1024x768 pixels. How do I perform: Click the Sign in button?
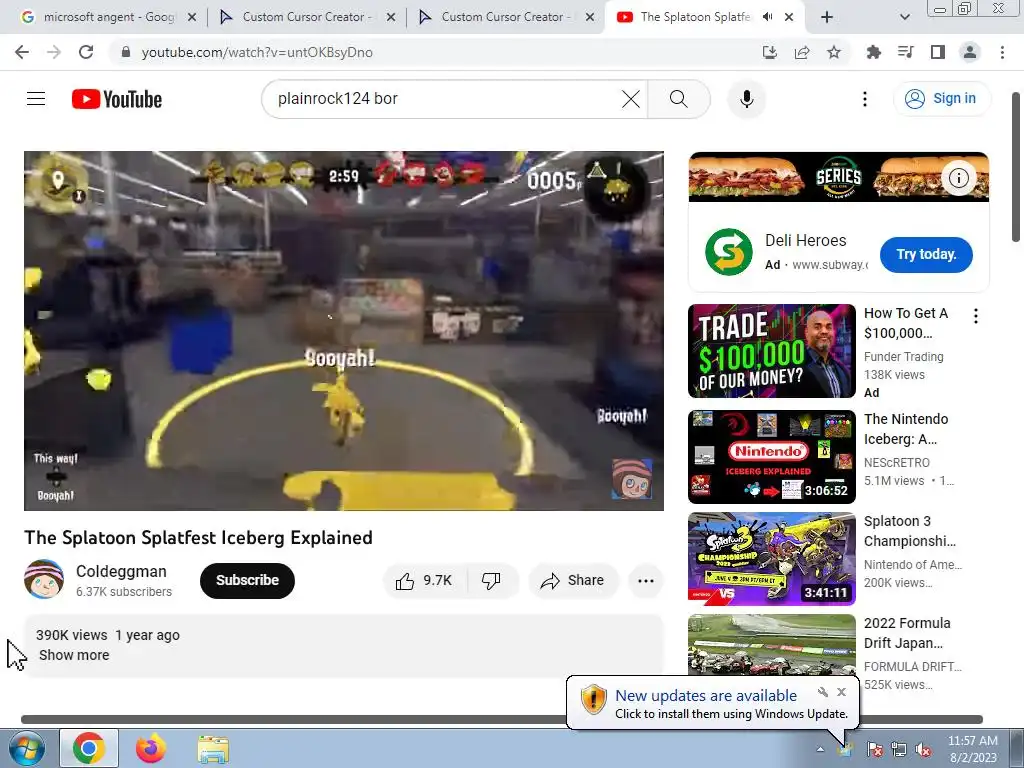tap(941, 99)
